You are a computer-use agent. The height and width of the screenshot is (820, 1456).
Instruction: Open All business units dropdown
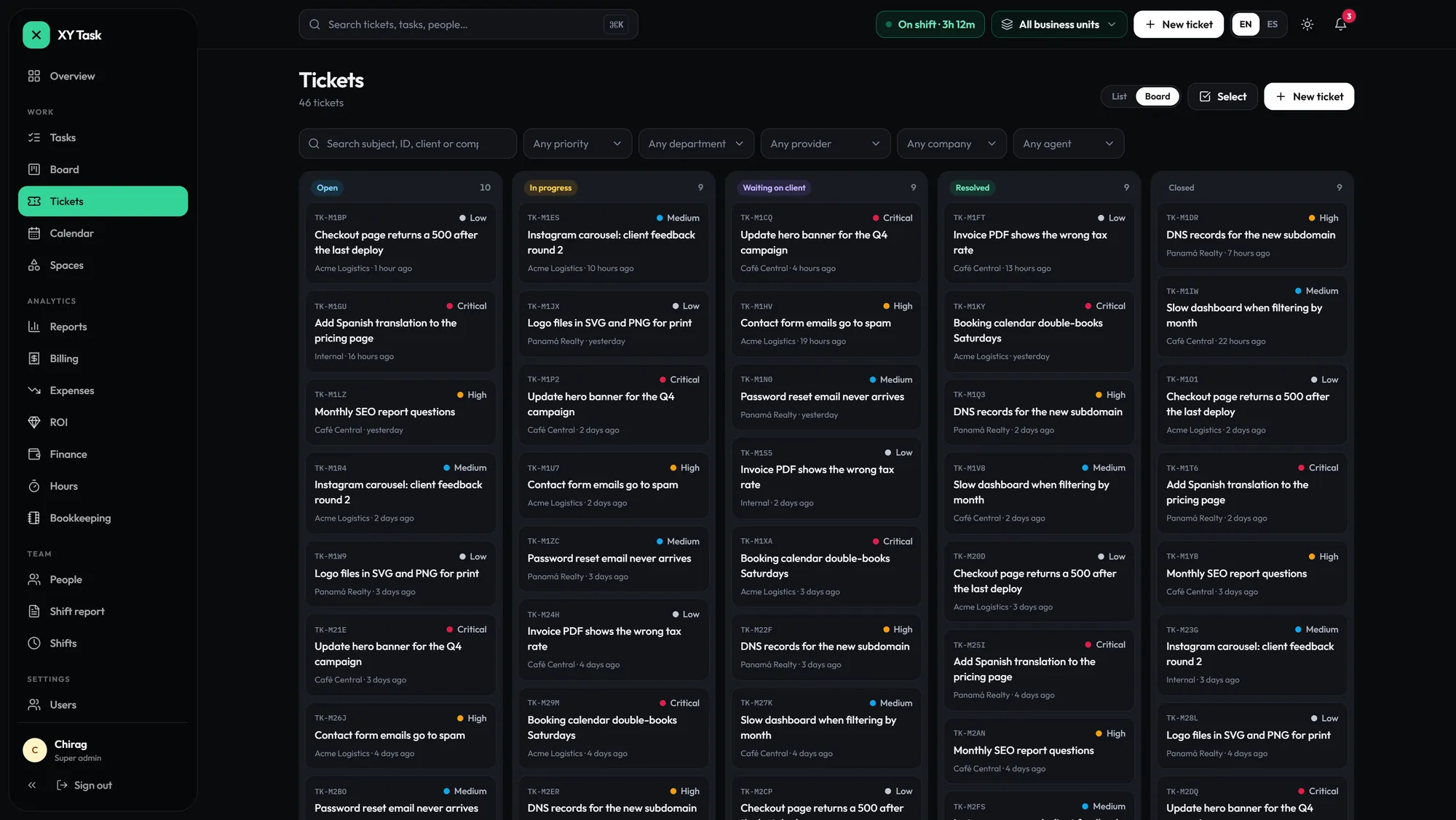[1059, 24]
